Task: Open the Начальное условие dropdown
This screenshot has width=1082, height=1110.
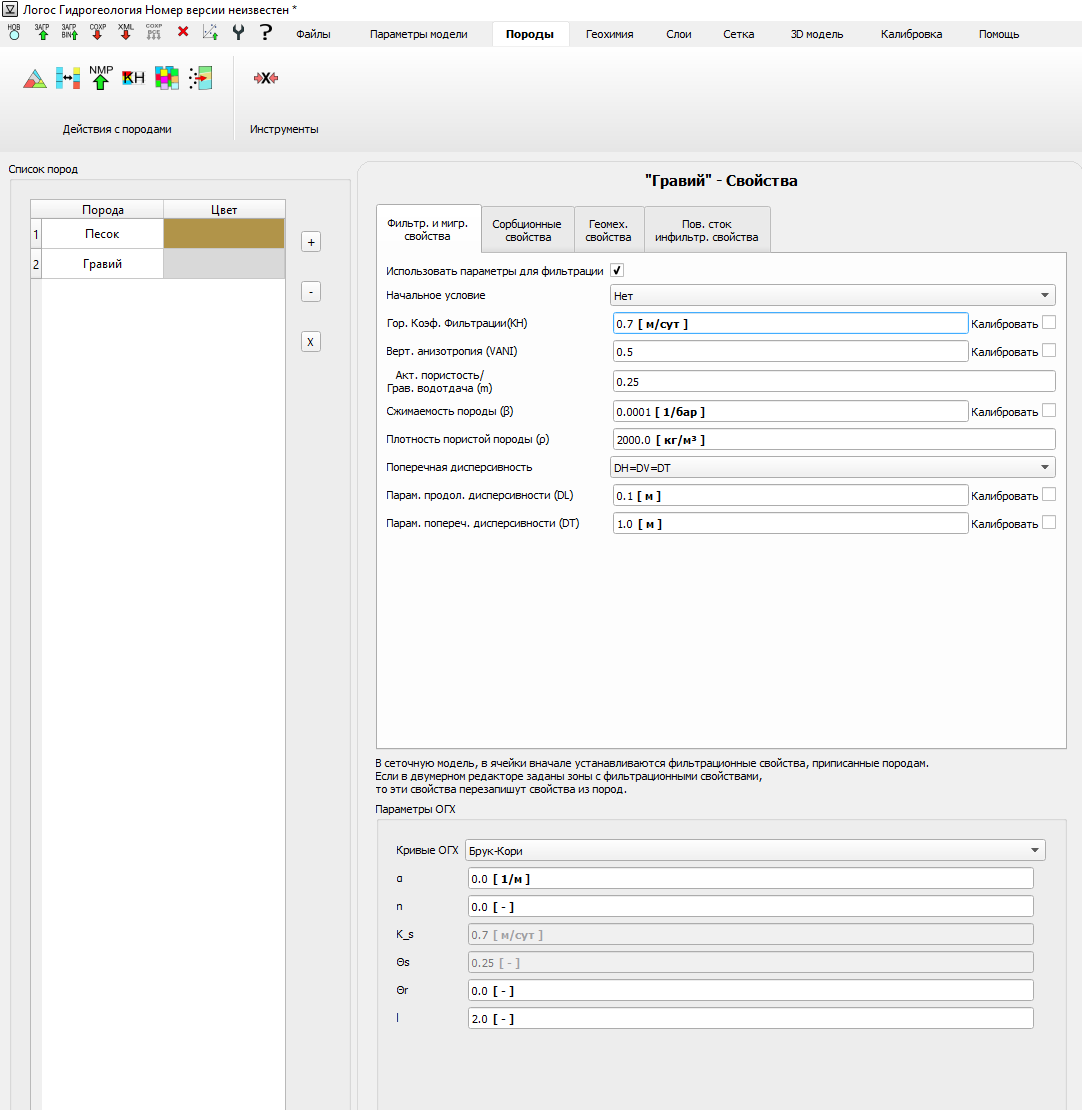Action: pyautogui.click(x=833, y=295)
